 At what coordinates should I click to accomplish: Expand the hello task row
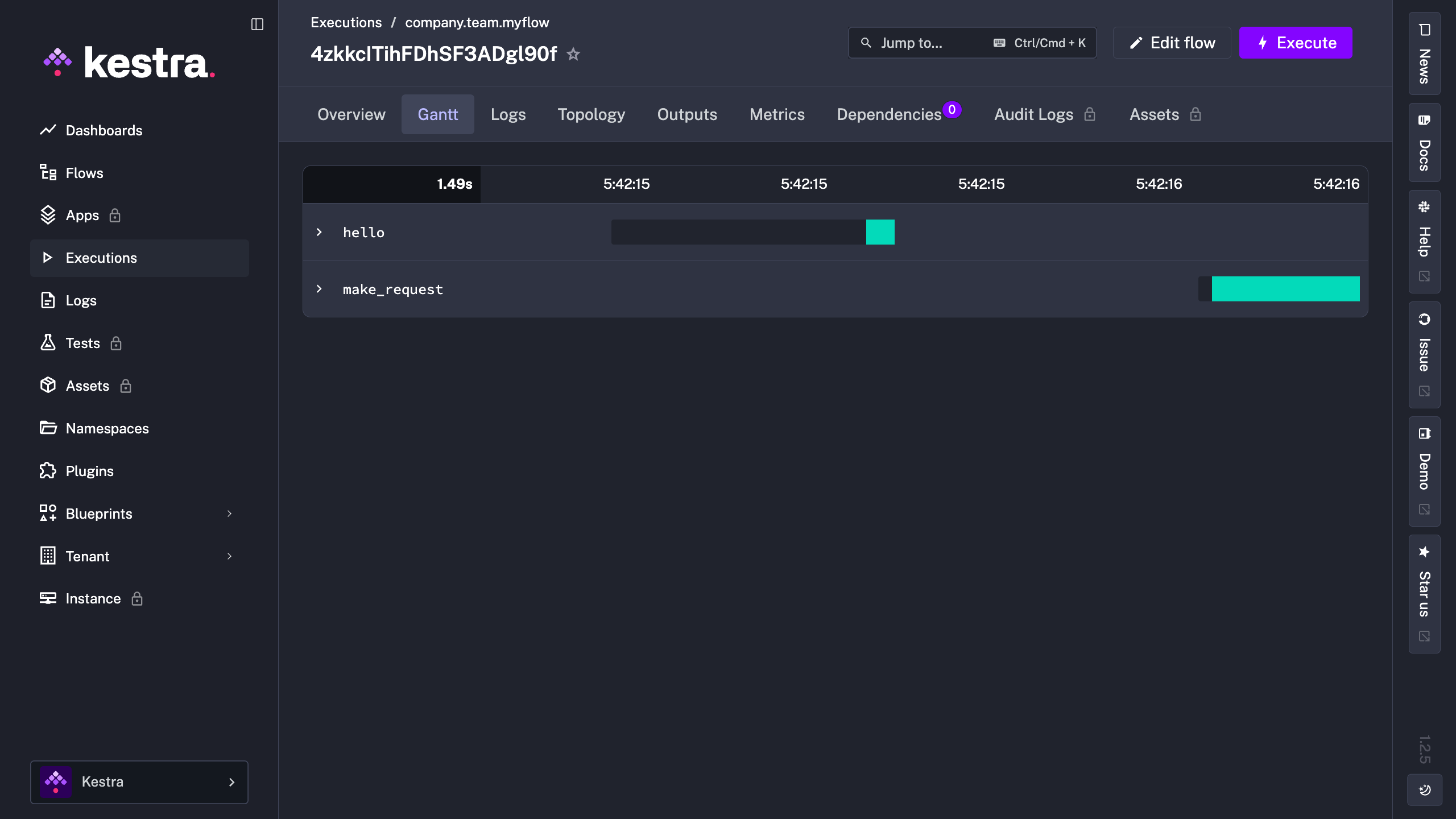[319, 232]
